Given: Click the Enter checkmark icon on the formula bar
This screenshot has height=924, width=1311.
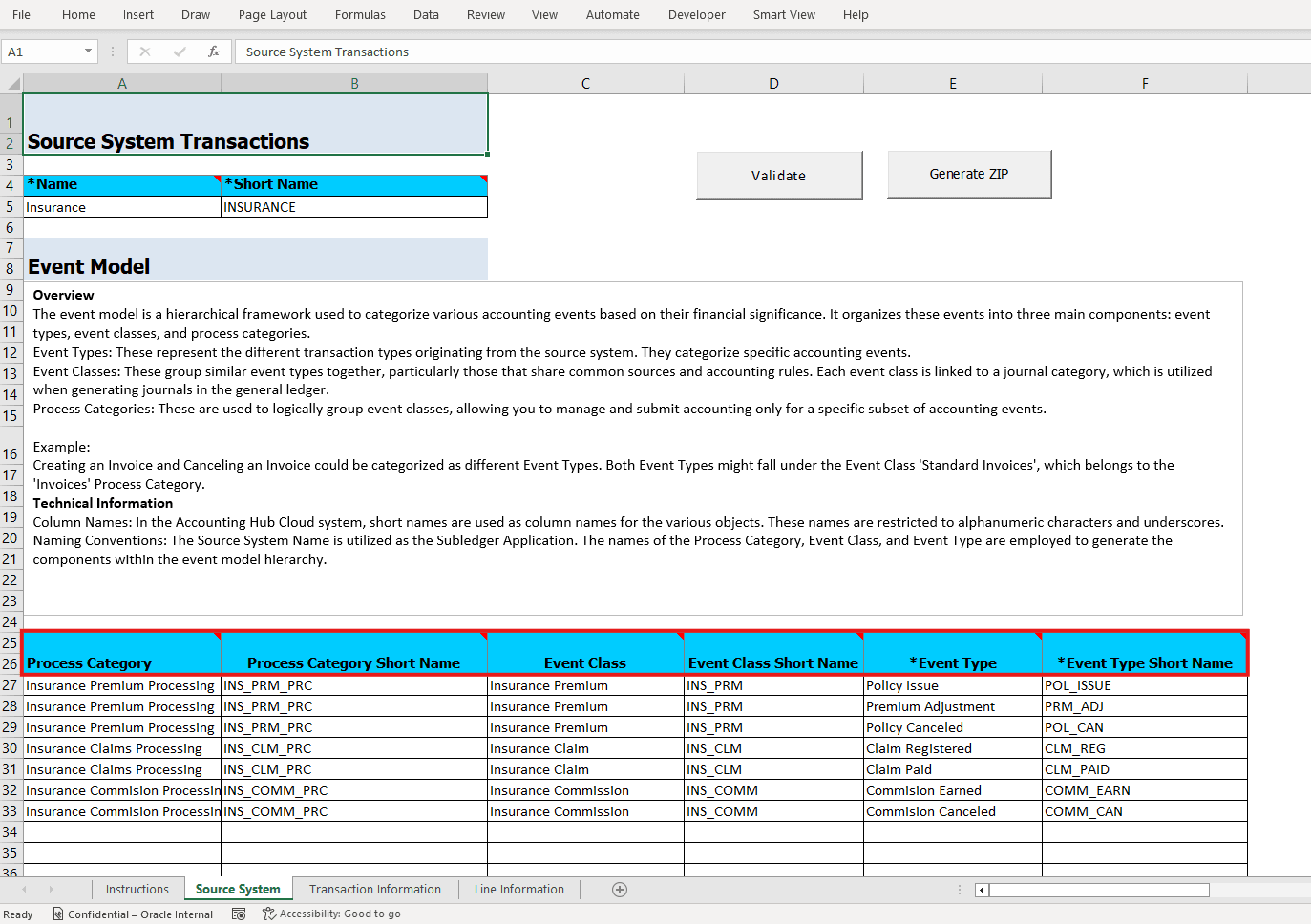Looking at the screenshot, I should (x=180, y=52).
